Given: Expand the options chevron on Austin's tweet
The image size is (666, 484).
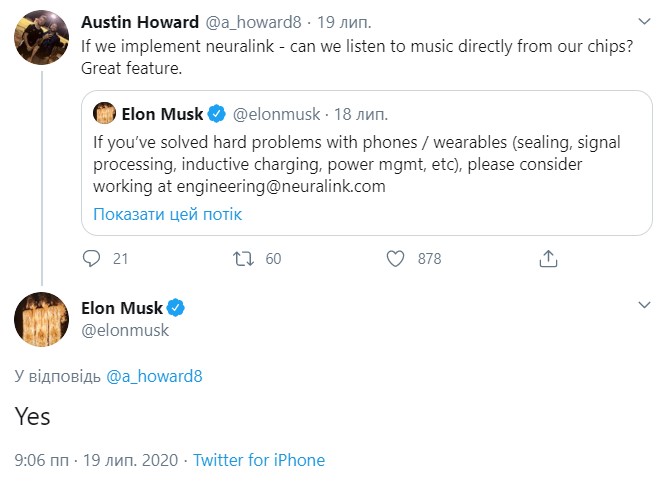Looking at the screenshot, I should click(x=642, y=21).
